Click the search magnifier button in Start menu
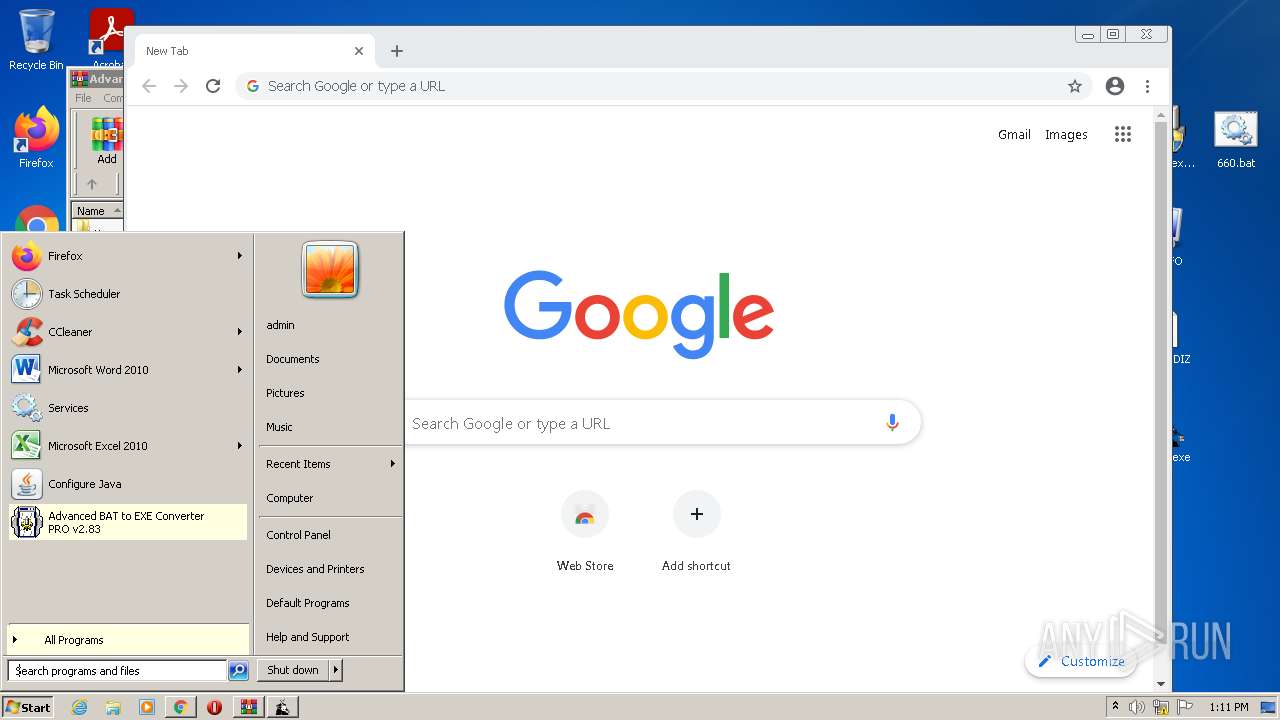This screenshot has height=720, width=1280. click(238, 671)
